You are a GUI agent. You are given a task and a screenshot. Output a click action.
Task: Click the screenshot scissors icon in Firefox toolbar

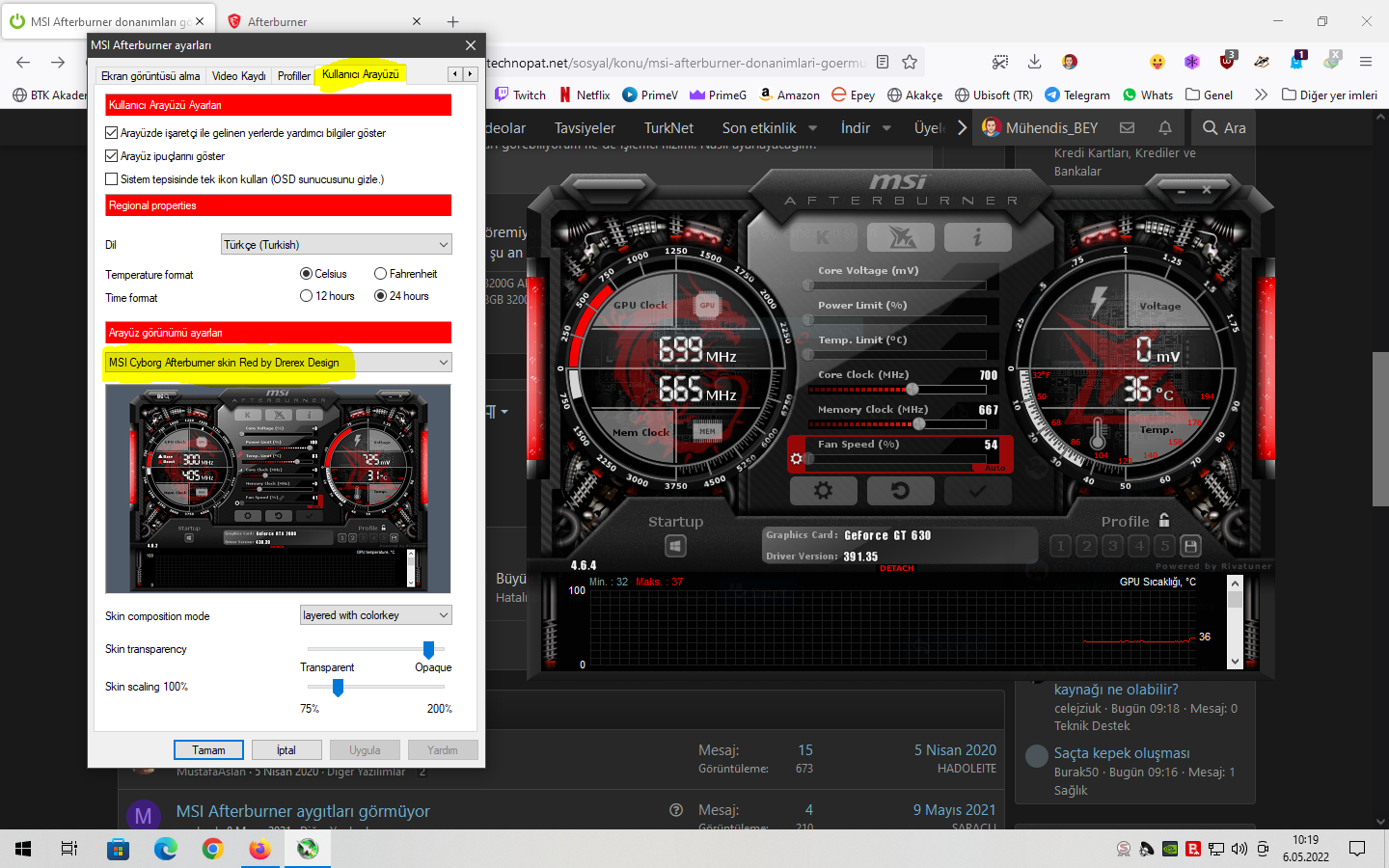pyautogui.click(x=1000, y=62)
